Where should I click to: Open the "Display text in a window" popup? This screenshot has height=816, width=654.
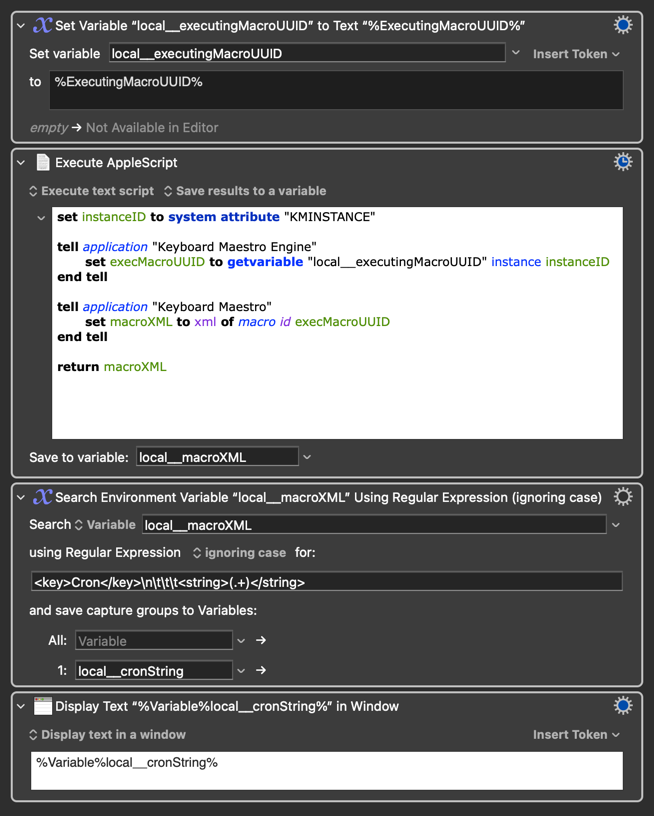pos(106,735)
